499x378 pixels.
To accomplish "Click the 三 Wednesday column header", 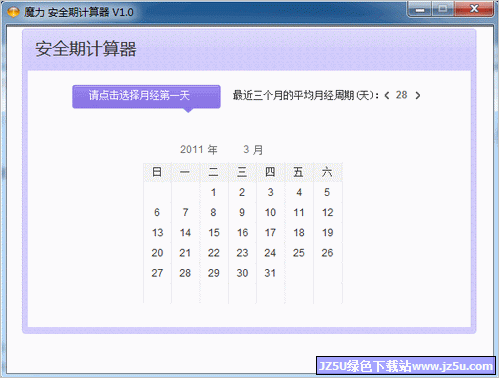I will pos(242,172).
